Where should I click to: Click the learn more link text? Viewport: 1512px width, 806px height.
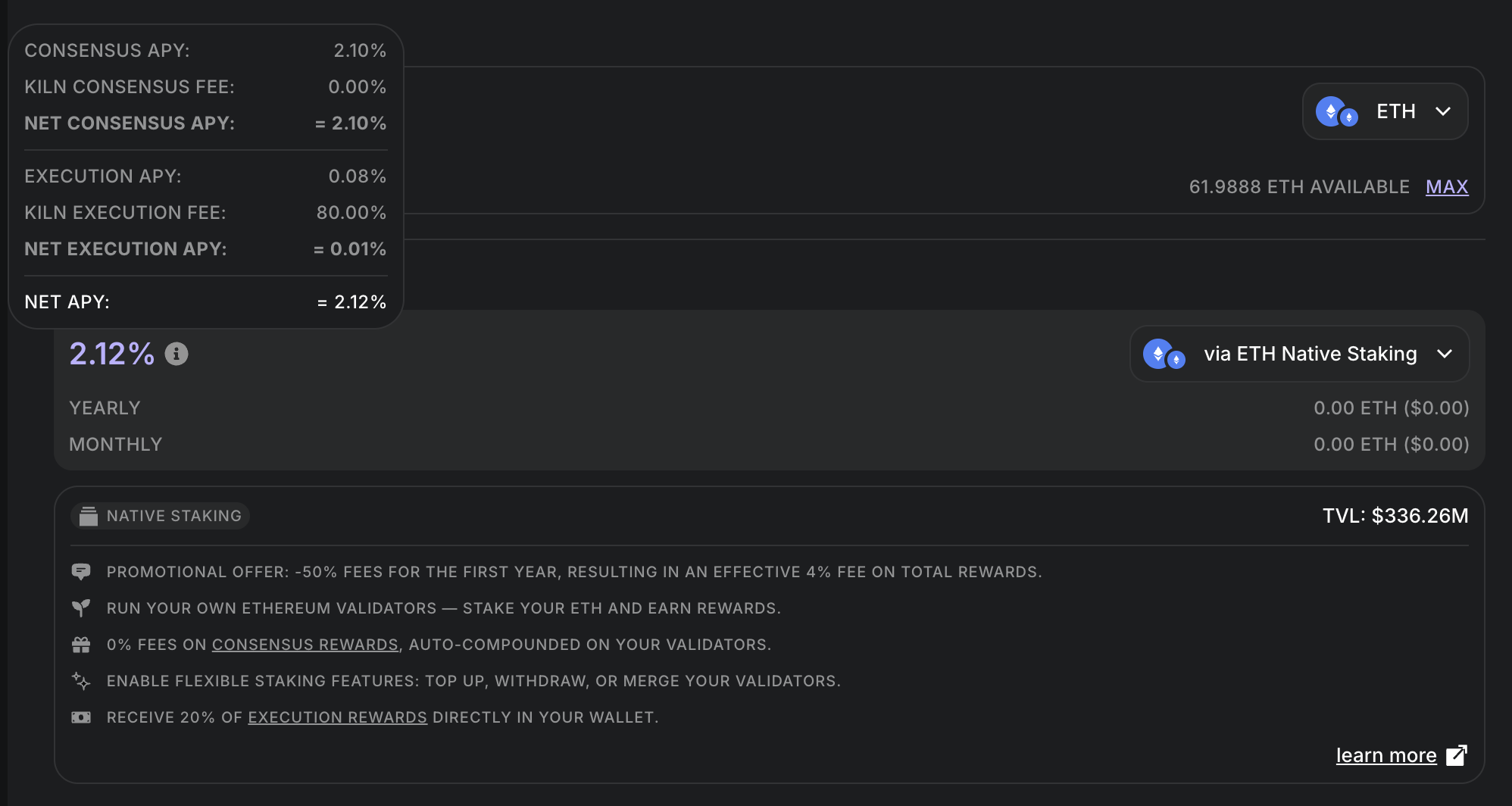[x=1385, y=755]
